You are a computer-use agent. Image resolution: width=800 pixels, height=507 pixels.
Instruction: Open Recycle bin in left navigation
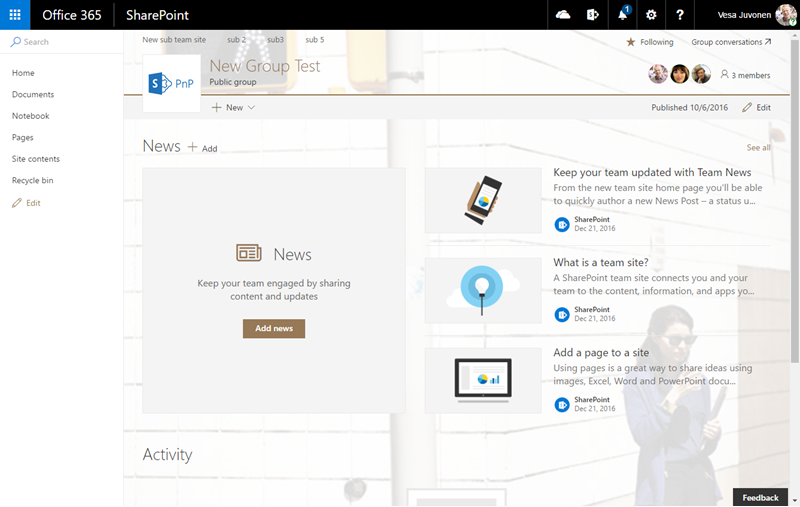pyautogui.click(x=33, y=180)
